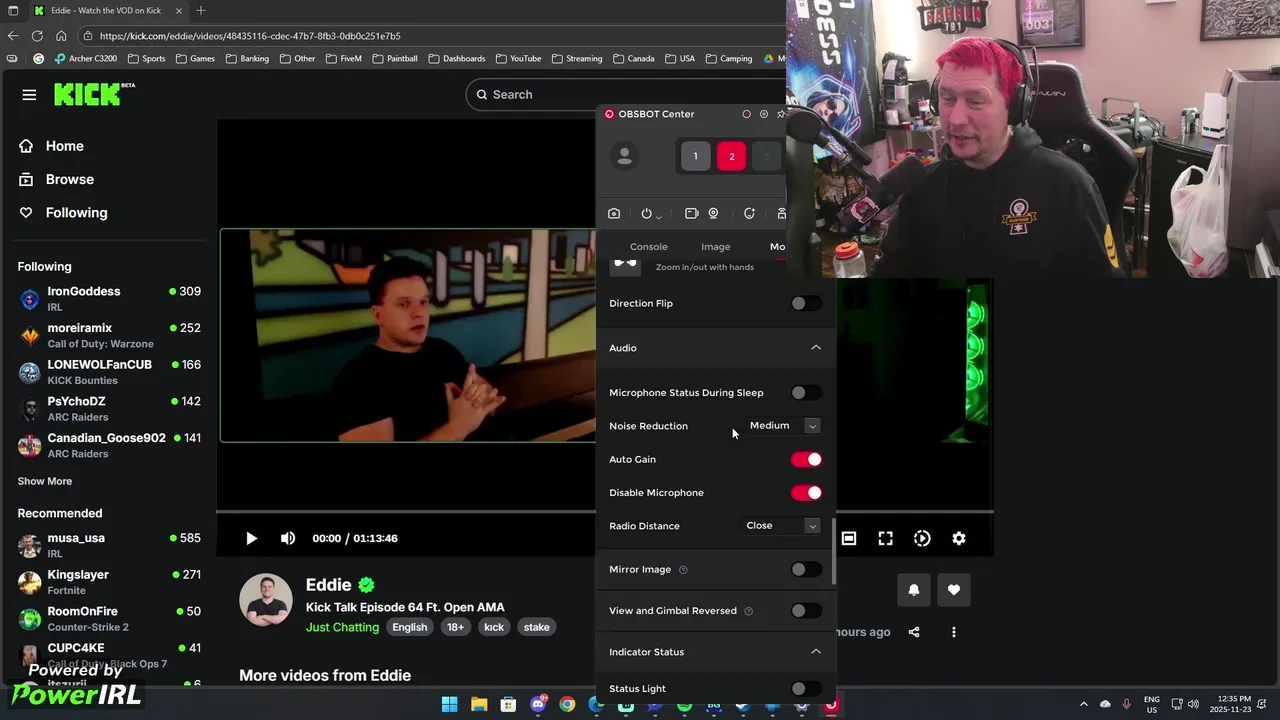1280x720 pixels.
Task: Click the OBSBOT video recording icon
Action: click(x=691, y=213)
